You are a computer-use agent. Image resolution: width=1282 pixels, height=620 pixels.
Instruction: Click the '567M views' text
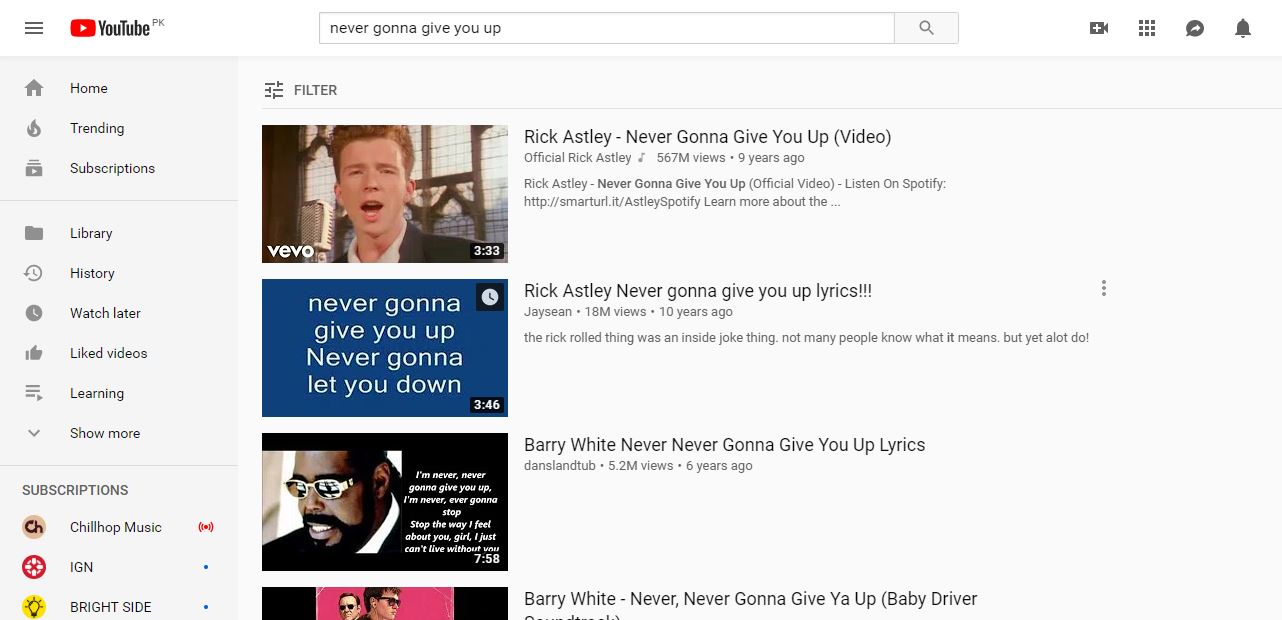pos(691,158)
